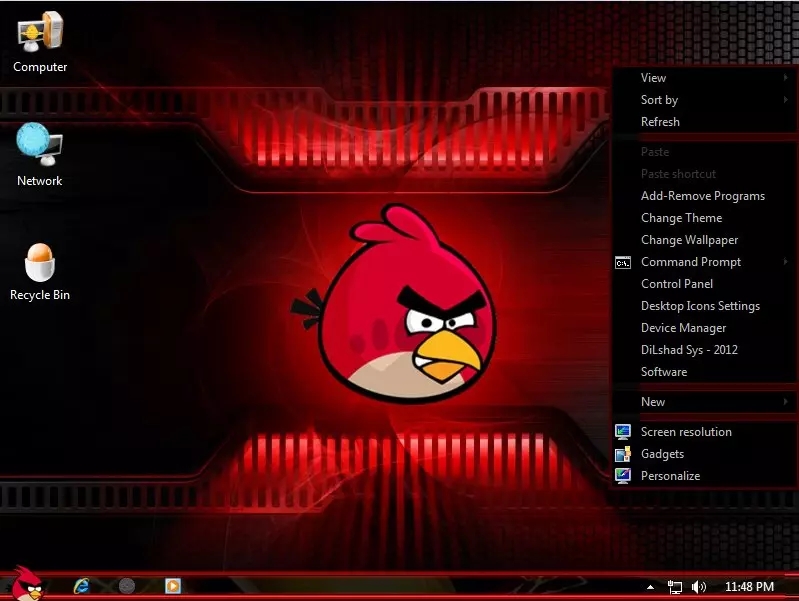Select Change Wallpaper menu entry
The height and width of the screenshot is (601, 799).
click(x=689, y=240)
